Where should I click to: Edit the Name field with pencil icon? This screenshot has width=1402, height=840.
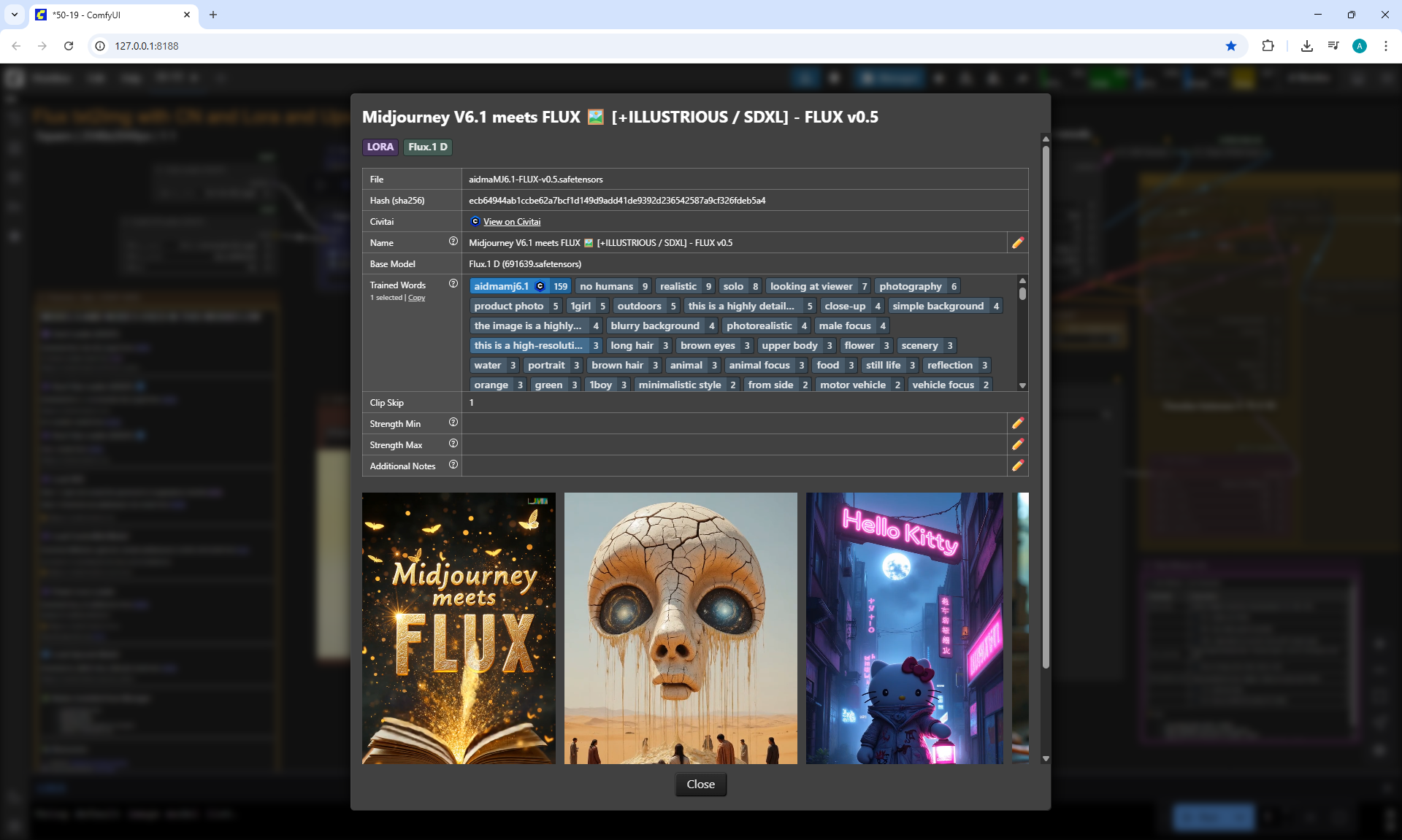[1017, 243]
